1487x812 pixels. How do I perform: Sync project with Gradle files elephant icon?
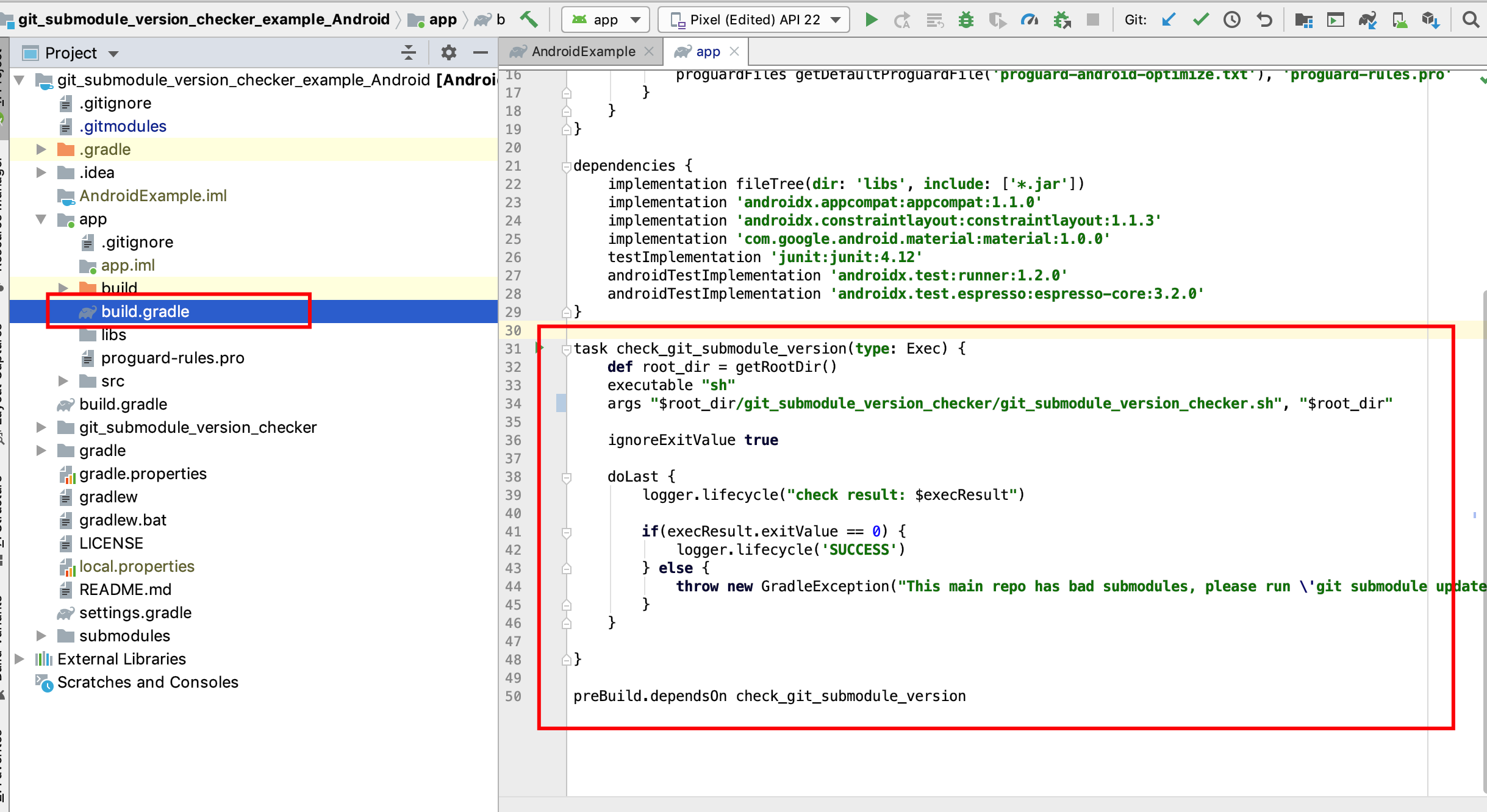[1369, 19]
